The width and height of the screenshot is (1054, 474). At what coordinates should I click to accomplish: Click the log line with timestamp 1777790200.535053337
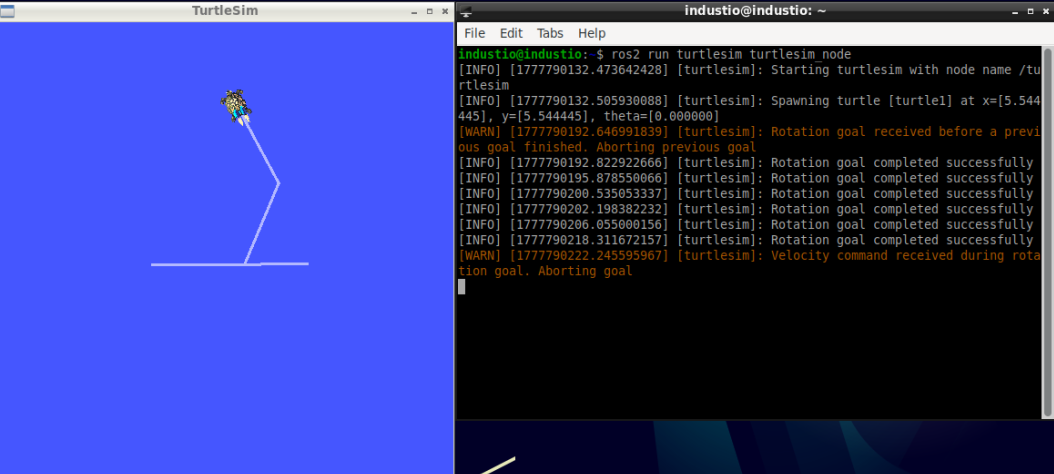[x=745, y=194]
